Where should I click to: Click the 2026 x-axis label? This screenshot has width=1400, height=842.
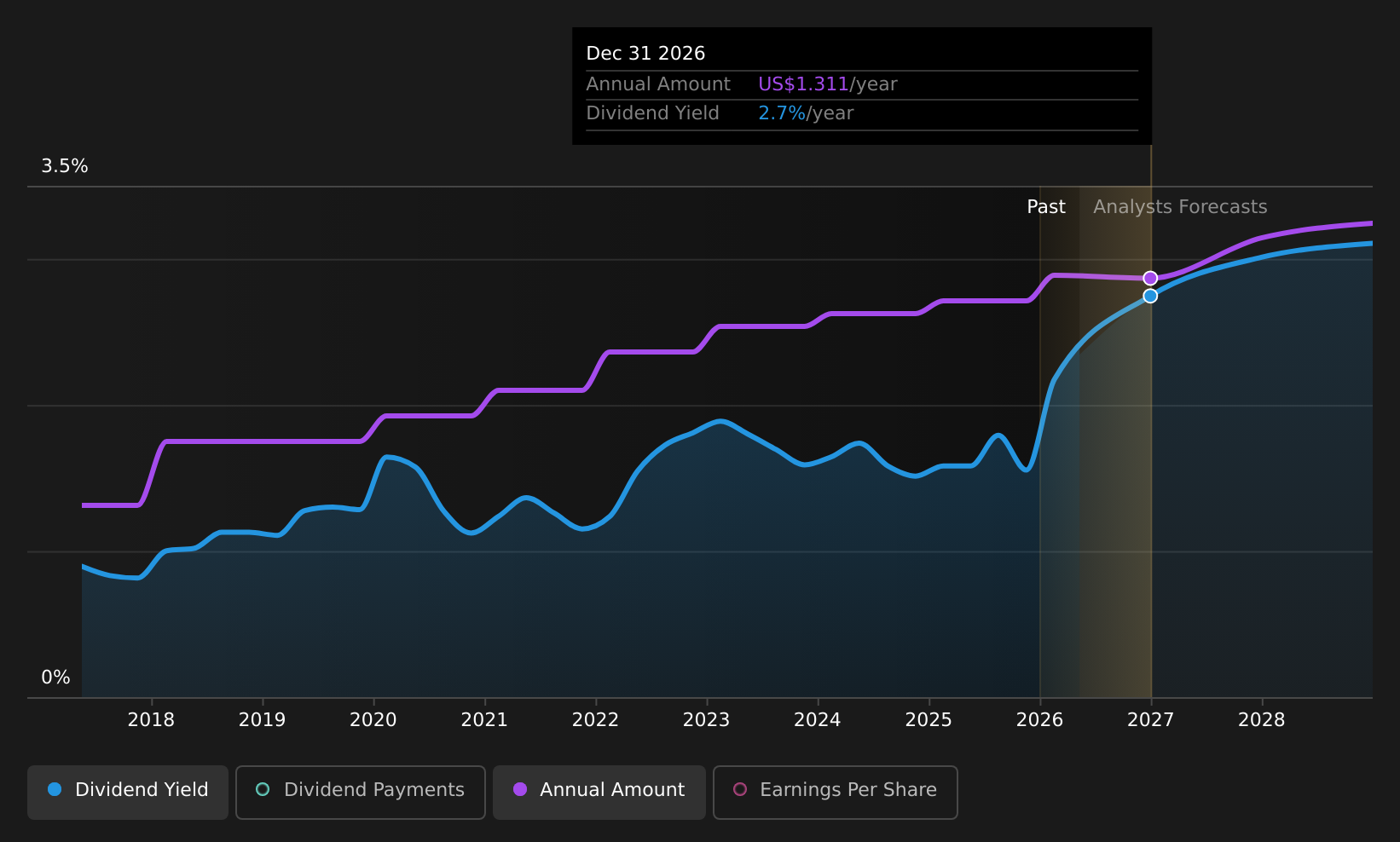1039,720
